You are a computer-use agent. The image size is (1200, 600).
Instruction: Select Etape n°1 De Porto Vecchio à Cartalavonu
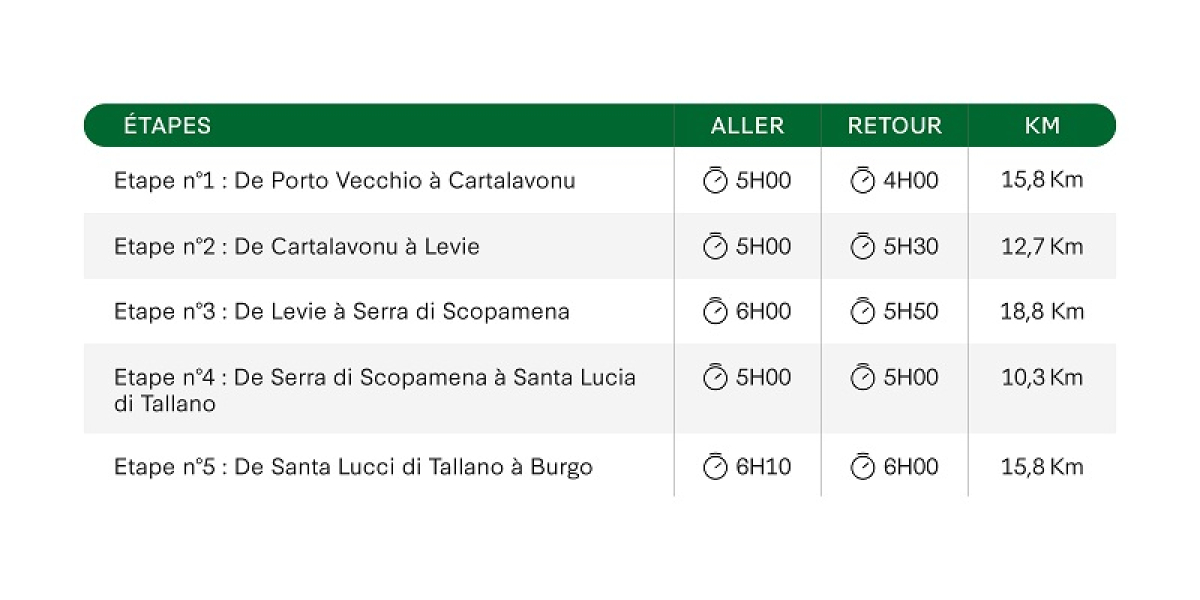coord(345,181)
